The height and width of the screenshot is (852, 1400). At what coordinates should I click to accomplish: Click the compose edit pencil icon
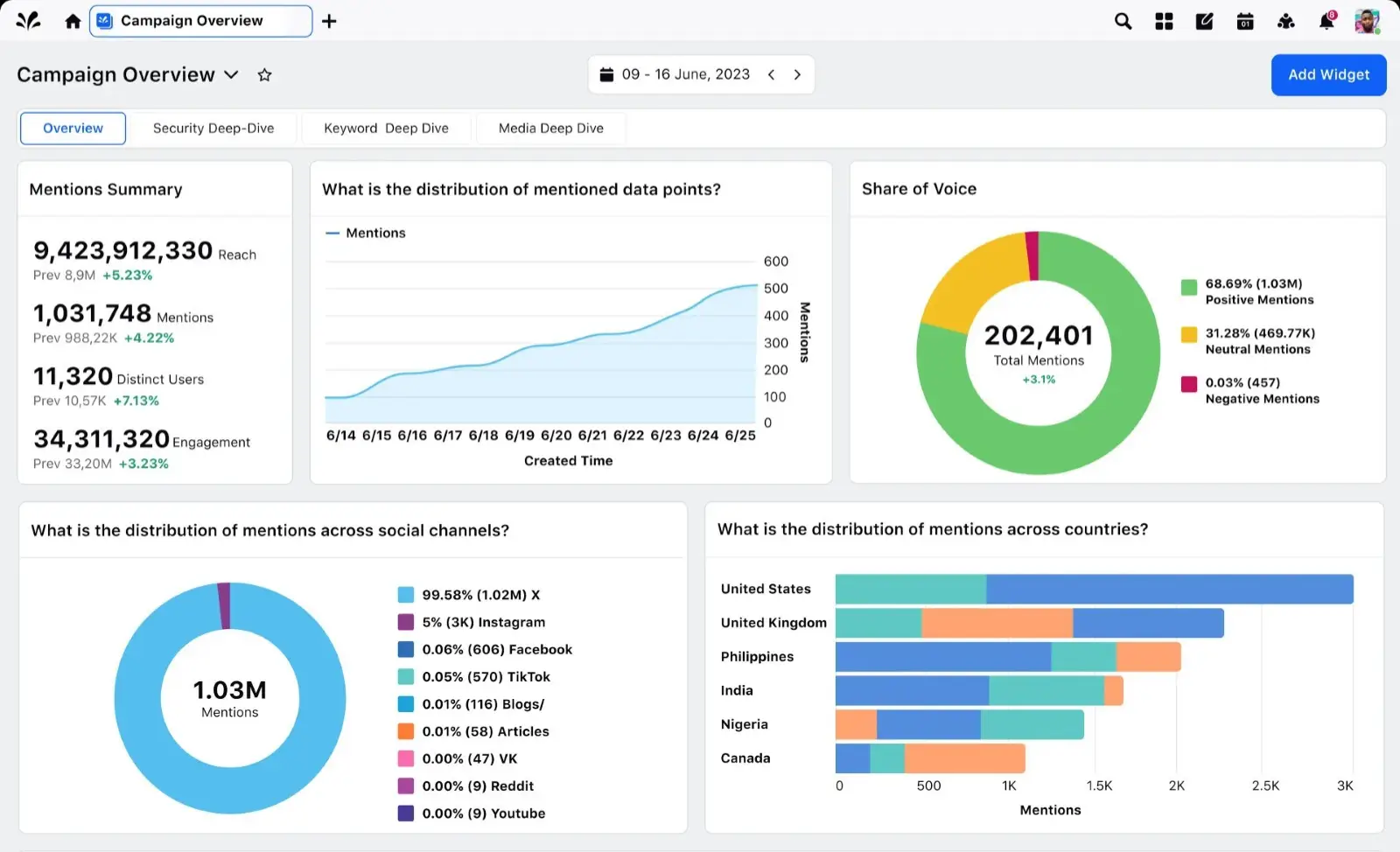(1204, 21)
